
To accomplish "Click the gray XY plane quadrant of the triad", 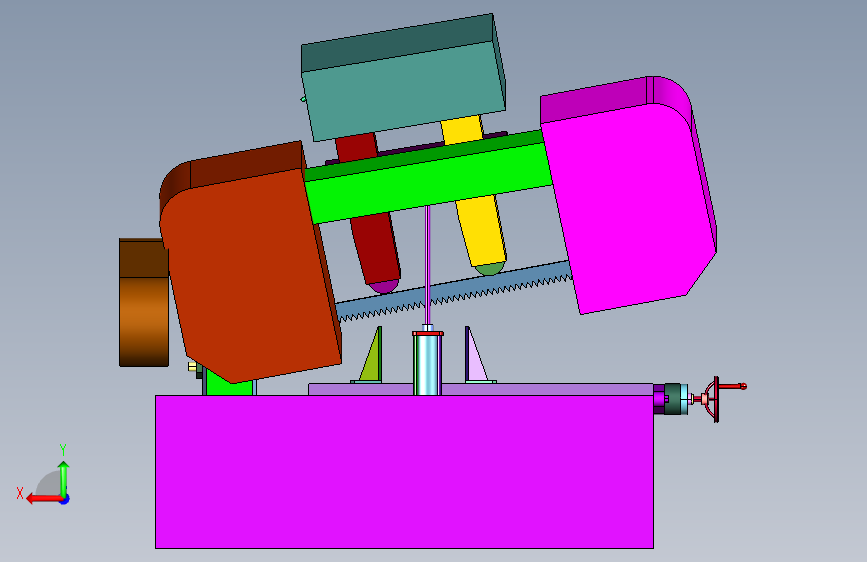I will 49,484.
